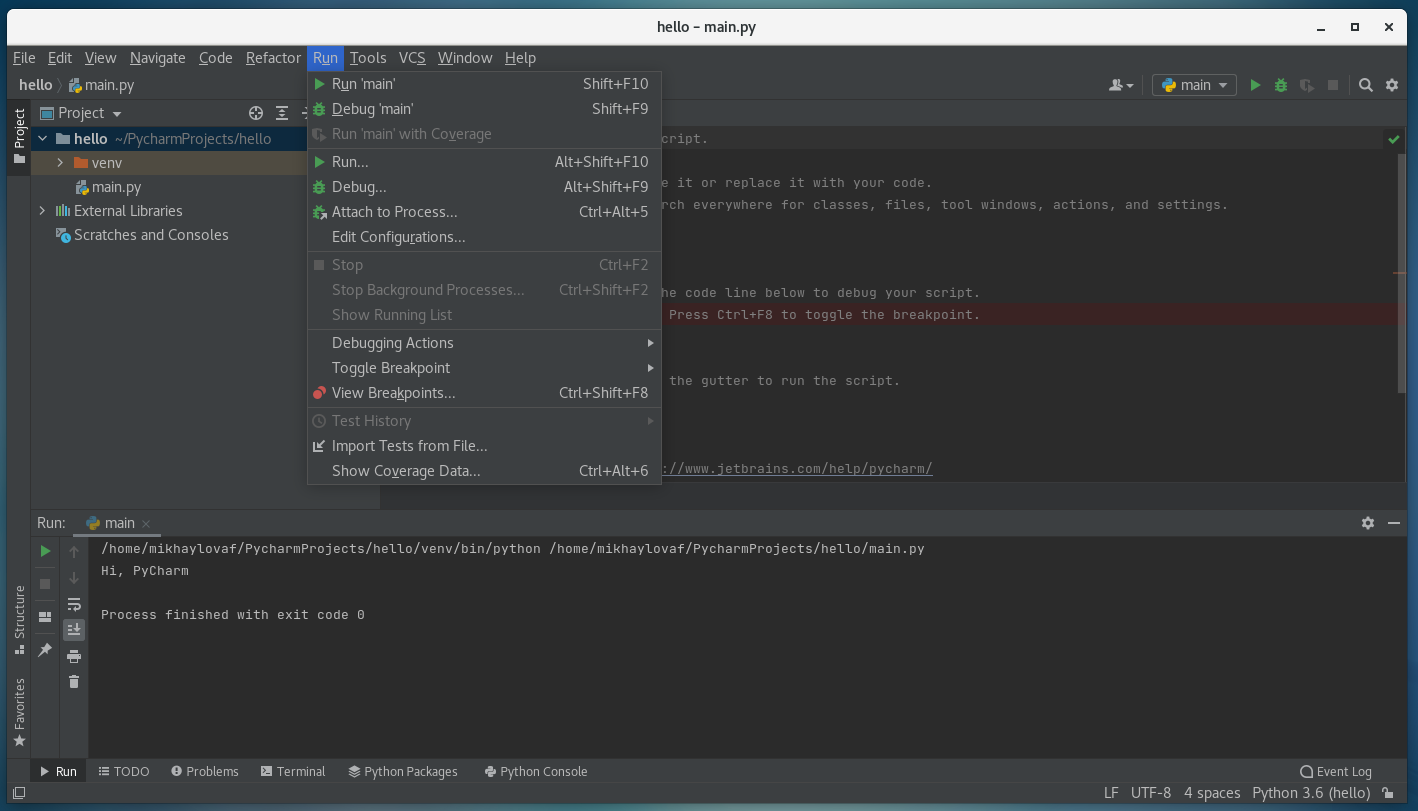Click the print icon in Run panel
The image size is (1418, 811).
point(74,656)
